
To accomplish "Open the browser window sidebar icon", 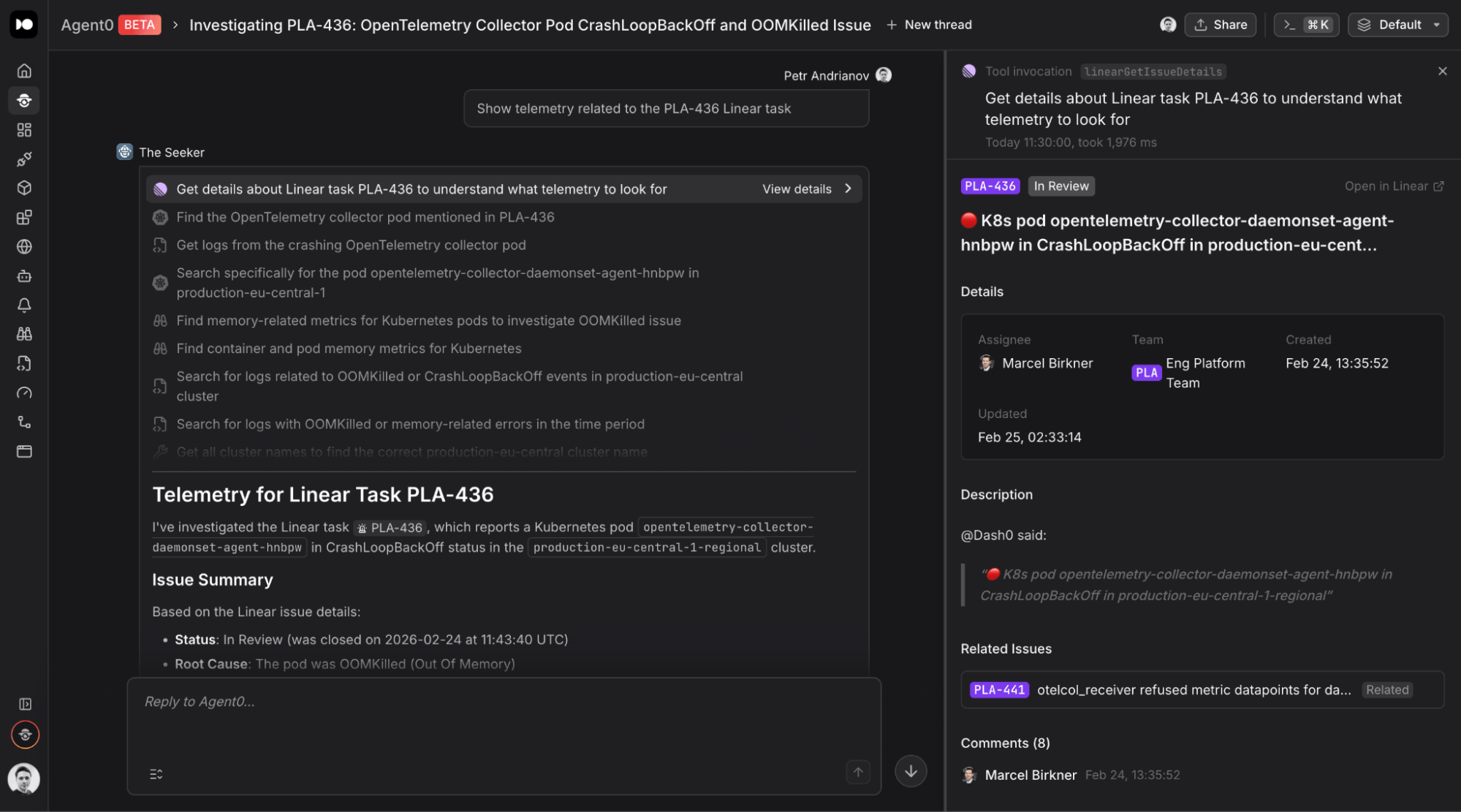I will coord(24,451).
